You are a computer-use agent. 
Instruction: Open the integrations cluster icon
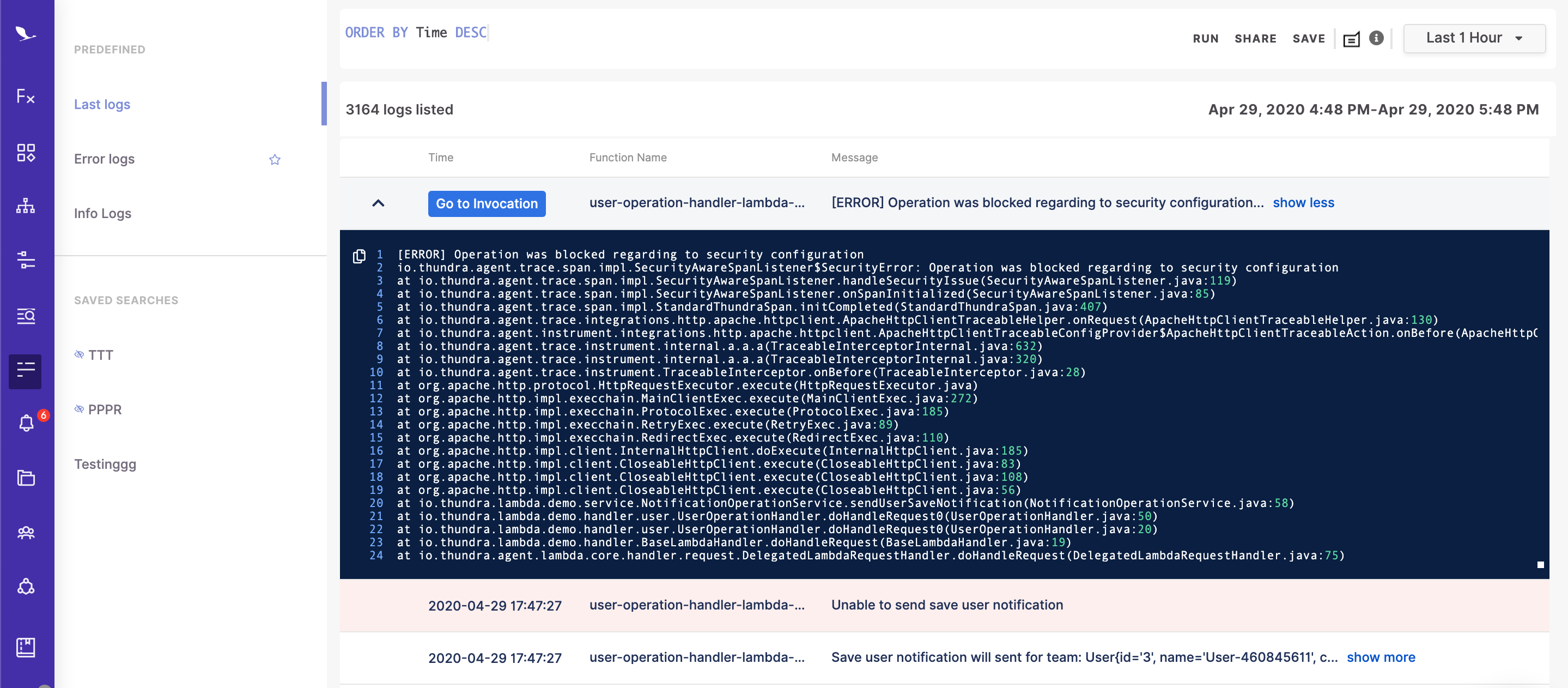26,586
